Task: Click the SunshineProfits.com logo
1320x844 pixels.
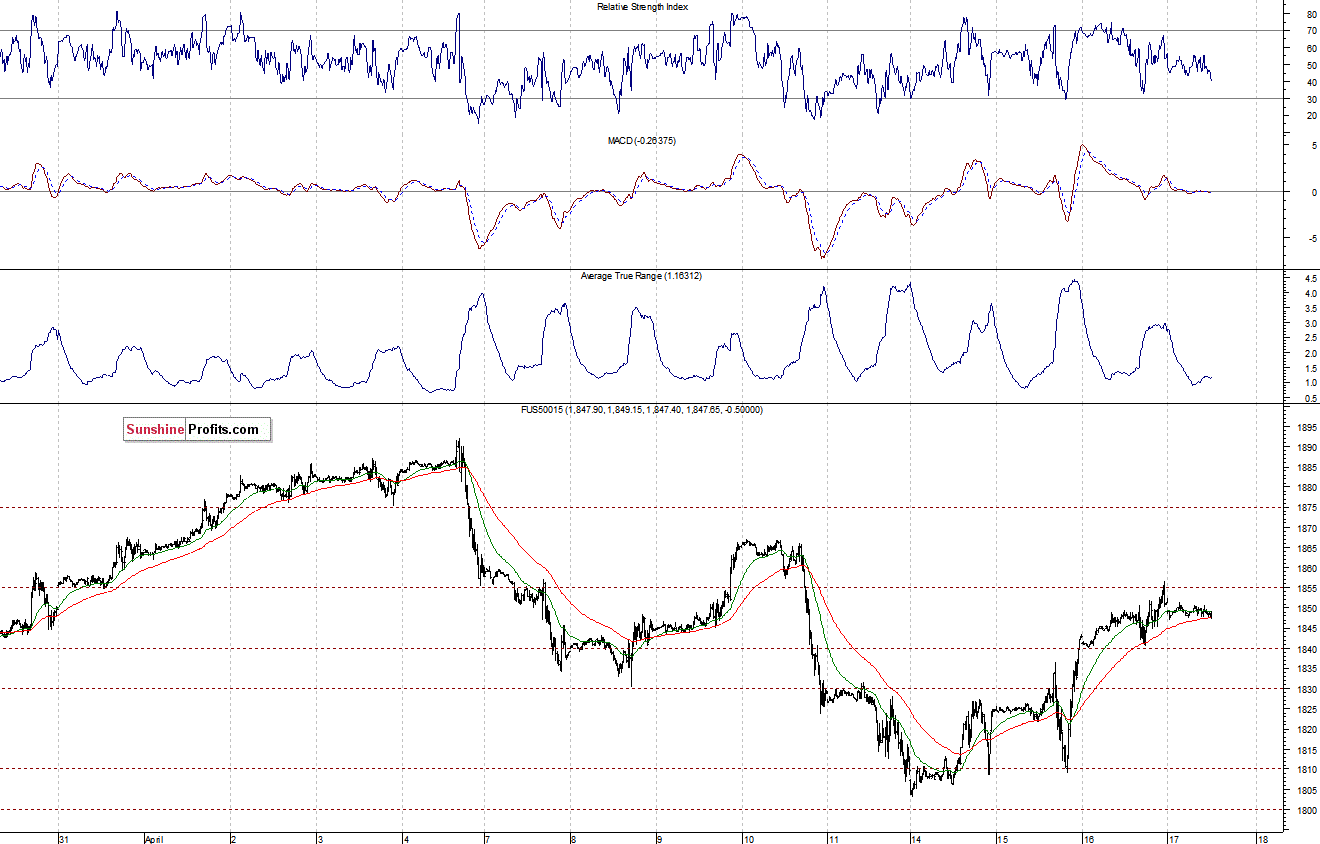Action: click(x=197, y=430)
